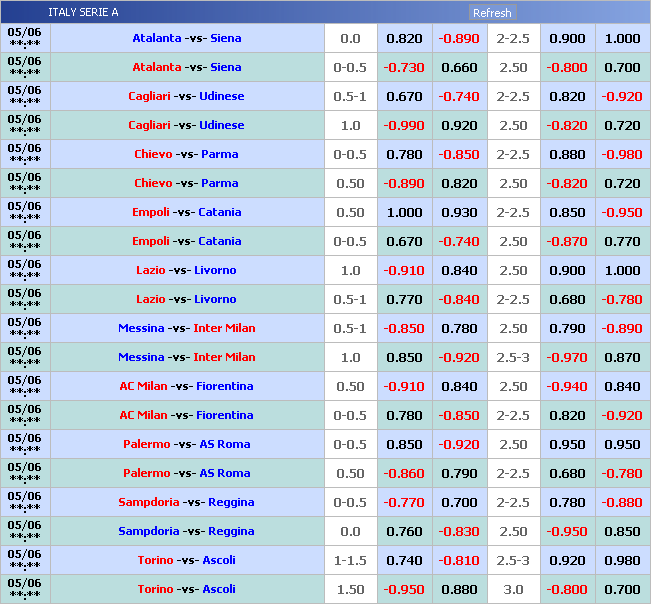
Task: Click 0.930 odds for Empoli-Catania
Action: click(x=459, y=213)
